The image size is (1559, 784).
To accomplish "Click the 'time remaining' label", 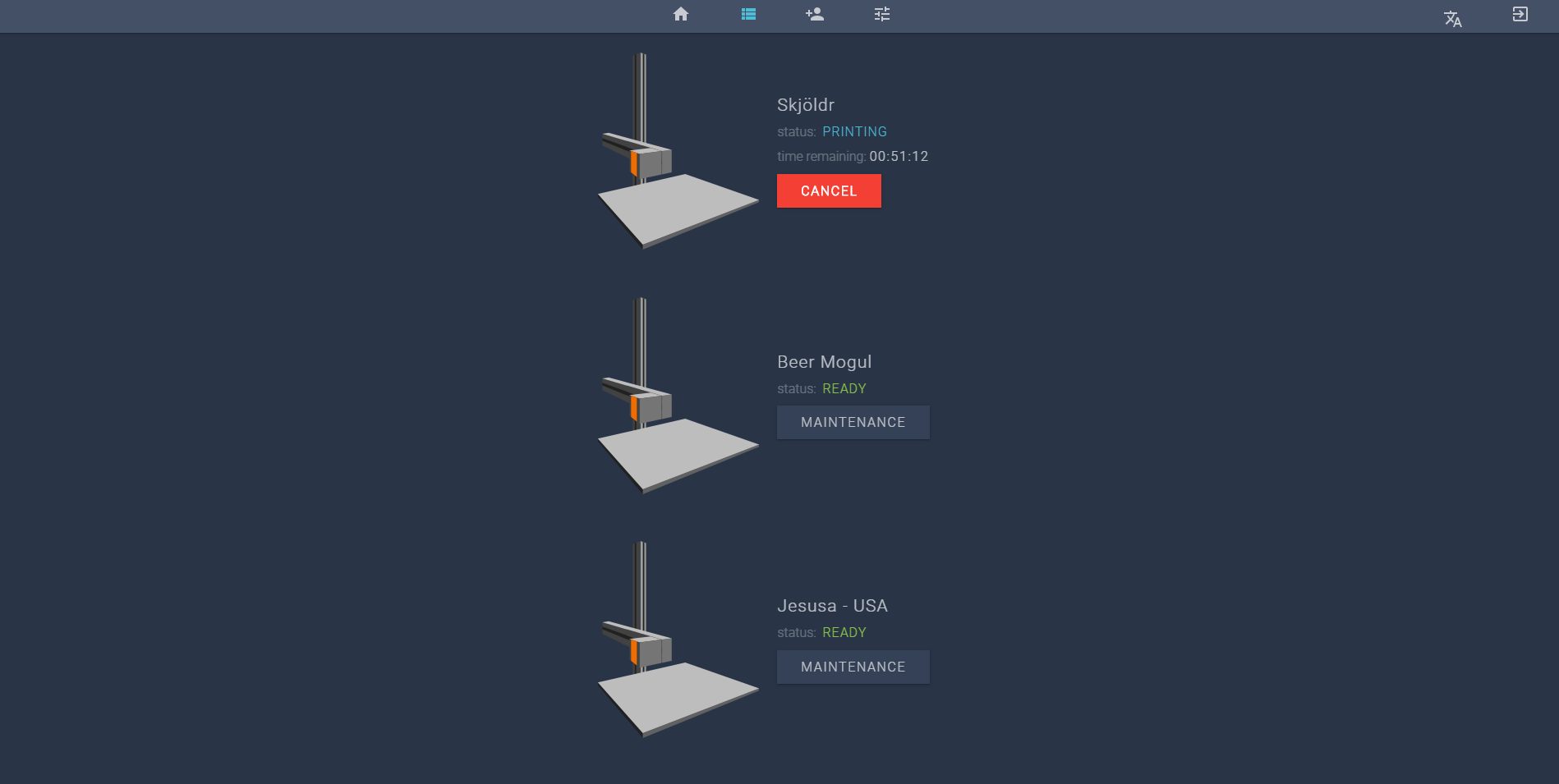I will (x=821, y=157).
